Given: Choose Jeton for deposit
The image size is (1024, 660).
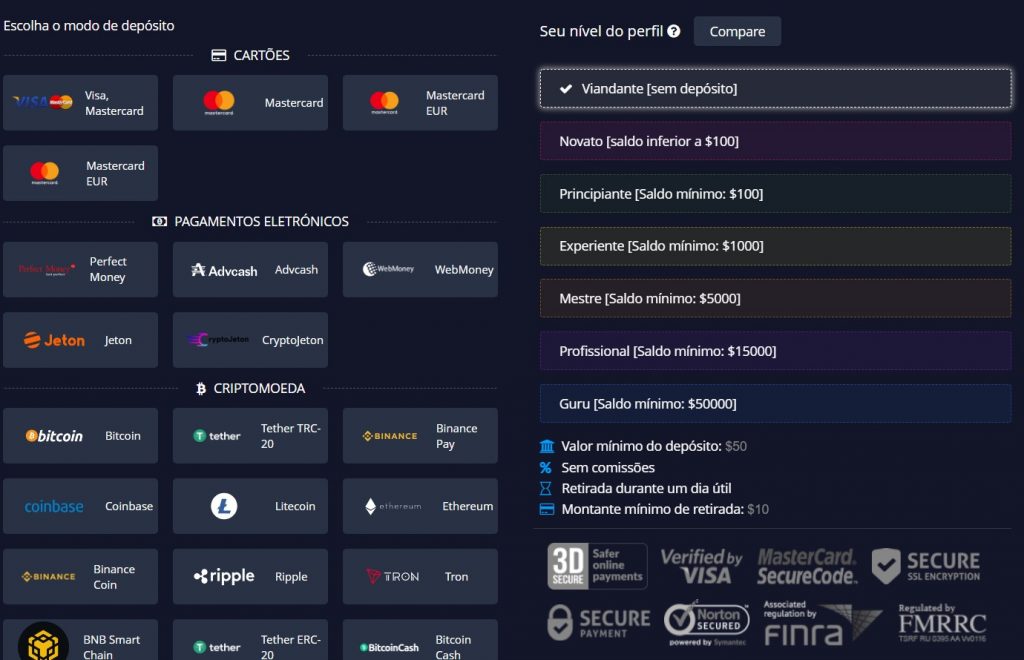Looking at the screenshot, I should point(80,340).
